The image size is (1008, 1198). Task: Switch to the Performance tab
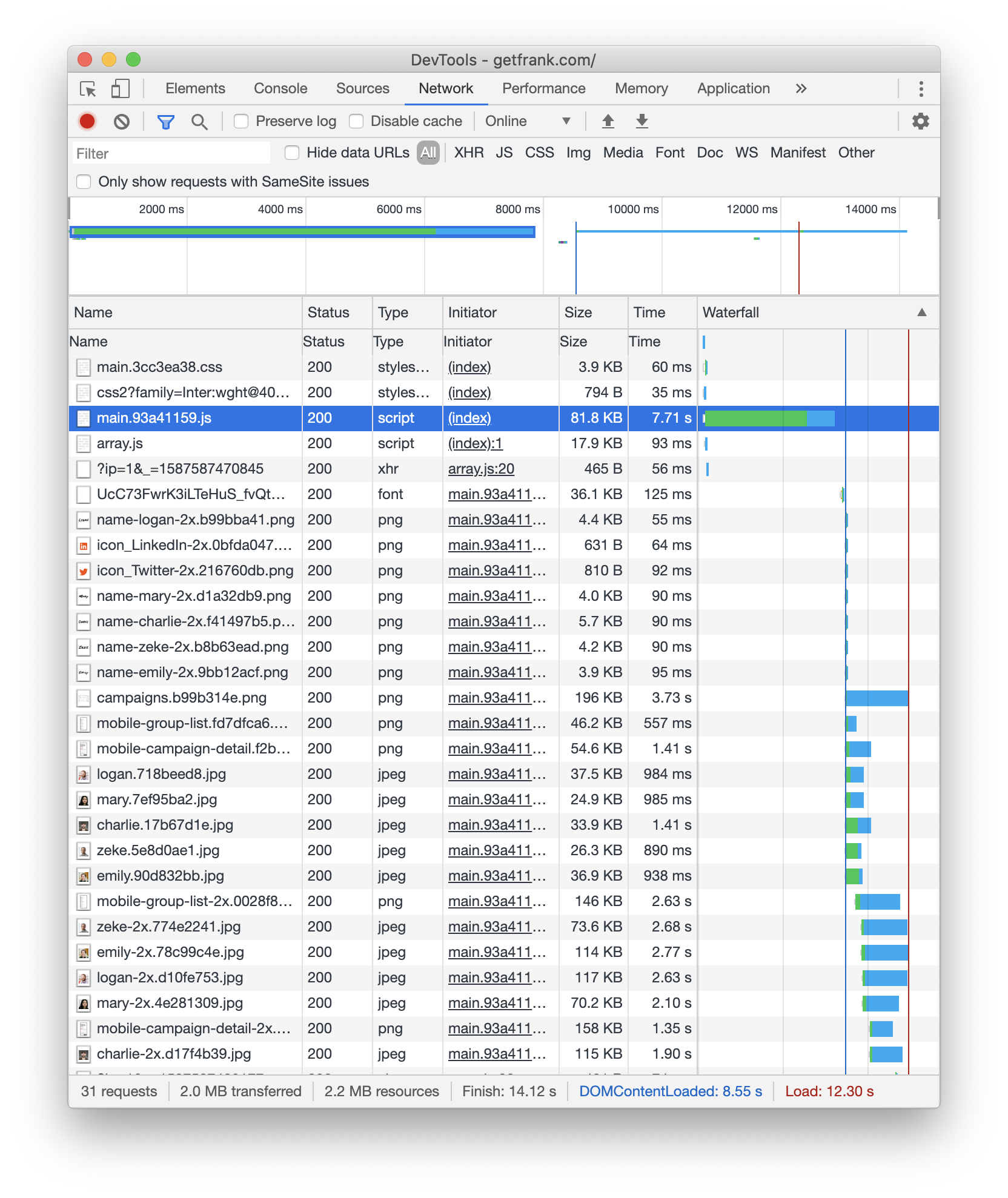click(x=543, y=88)
